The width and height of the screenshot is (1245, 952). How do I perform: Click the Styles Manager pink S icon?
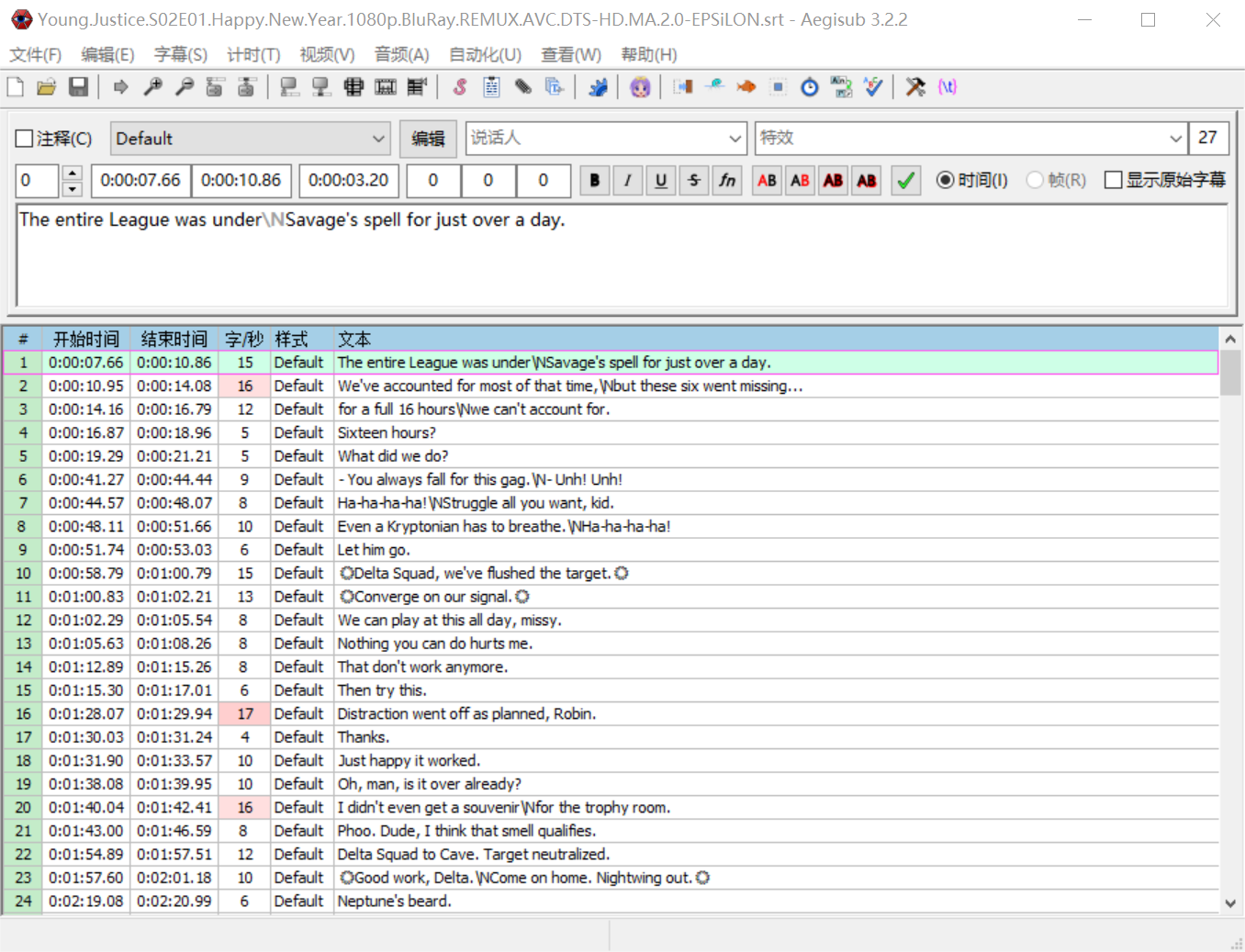point(460,87)
